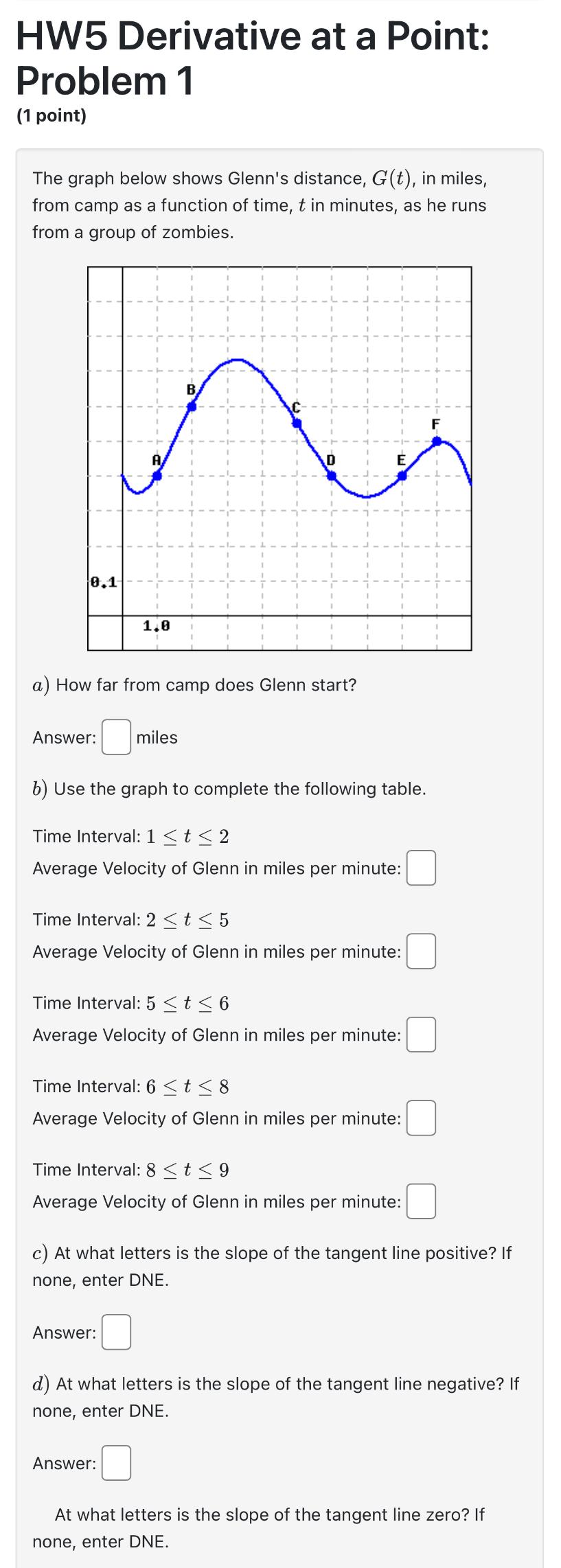The image size is (561, 1568).
Task: Select point C on the graph
Action: click(x=296, y=424)
